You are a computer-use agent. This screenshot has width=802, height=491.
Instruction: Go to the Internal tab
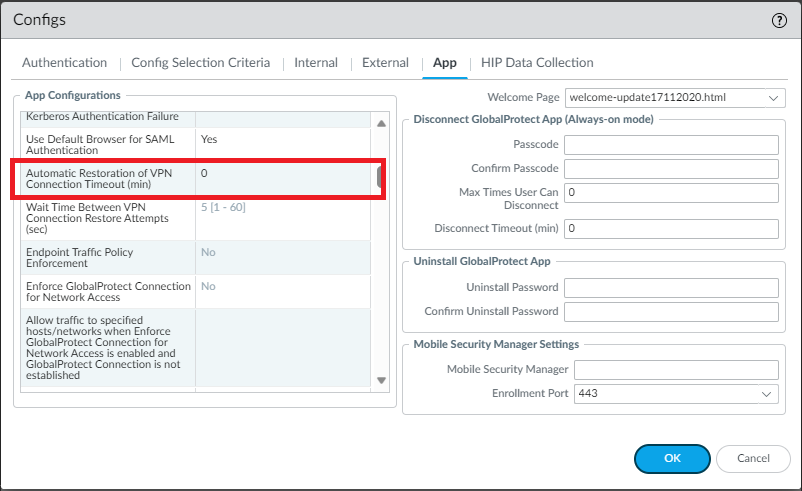point(316,63)
